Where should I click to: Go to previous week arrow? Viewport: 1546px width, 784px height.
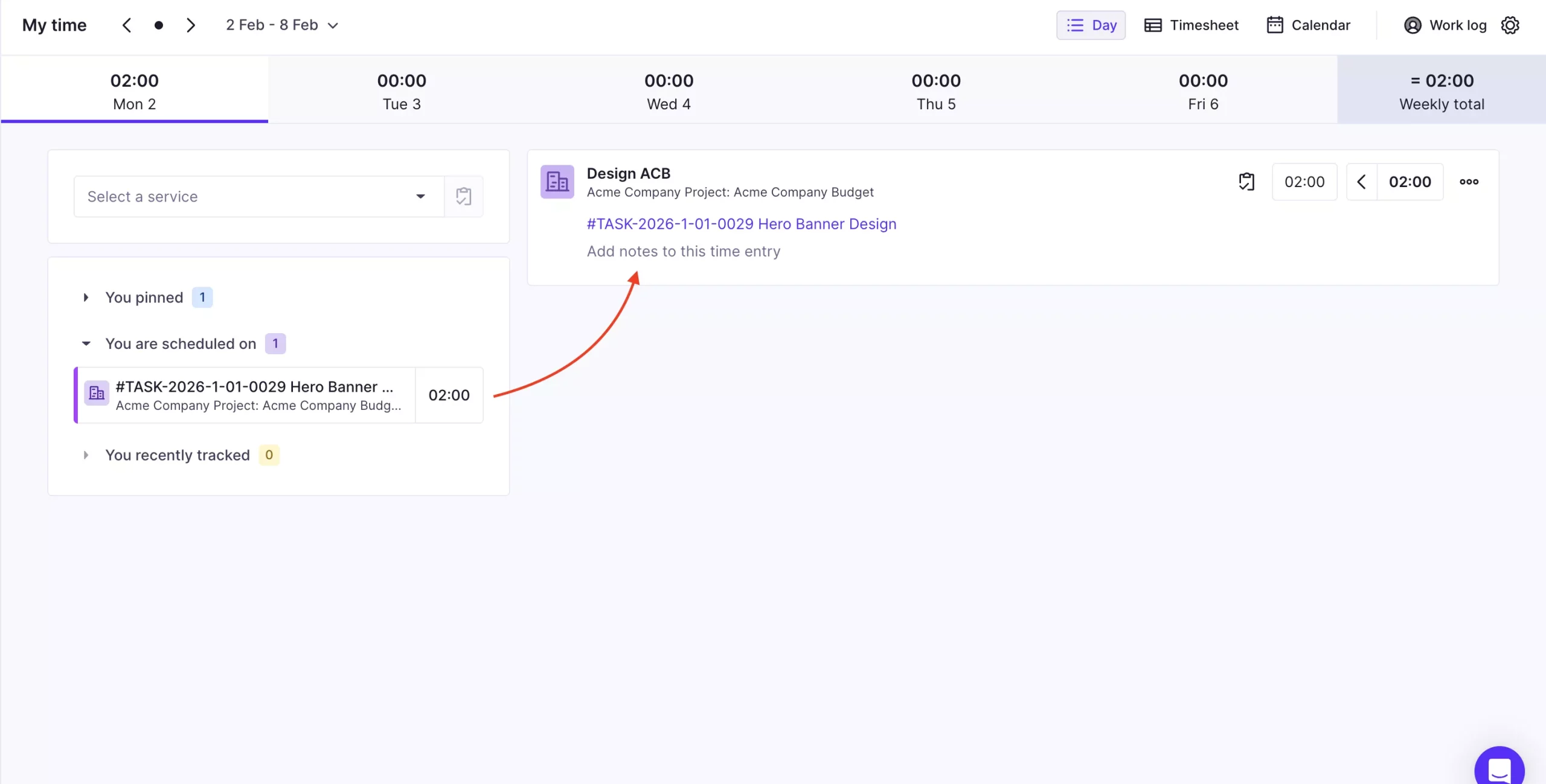tap(127, 25)
